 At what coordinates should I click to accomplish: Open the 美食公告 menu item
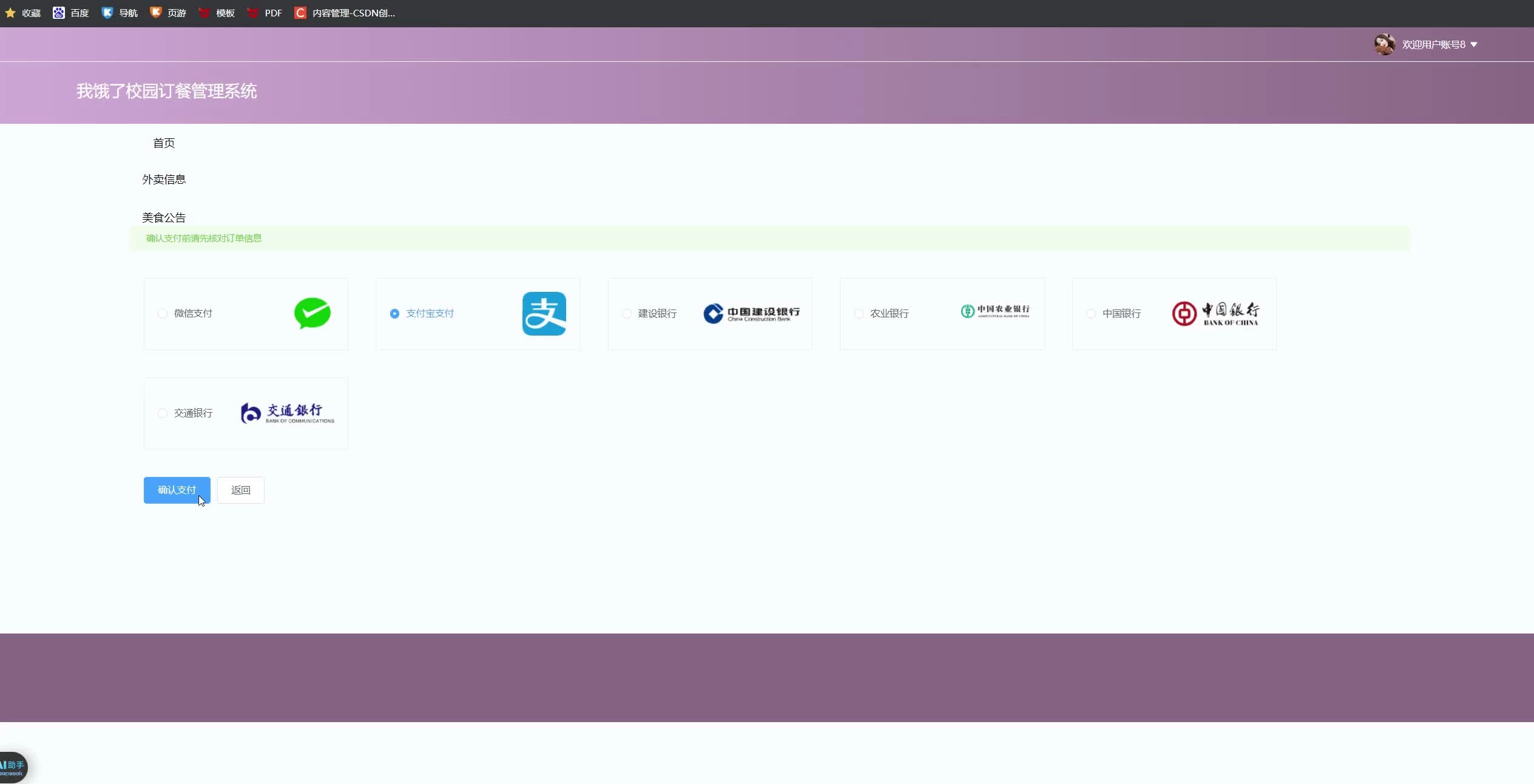pyautogui.click(x=164, y=217)
